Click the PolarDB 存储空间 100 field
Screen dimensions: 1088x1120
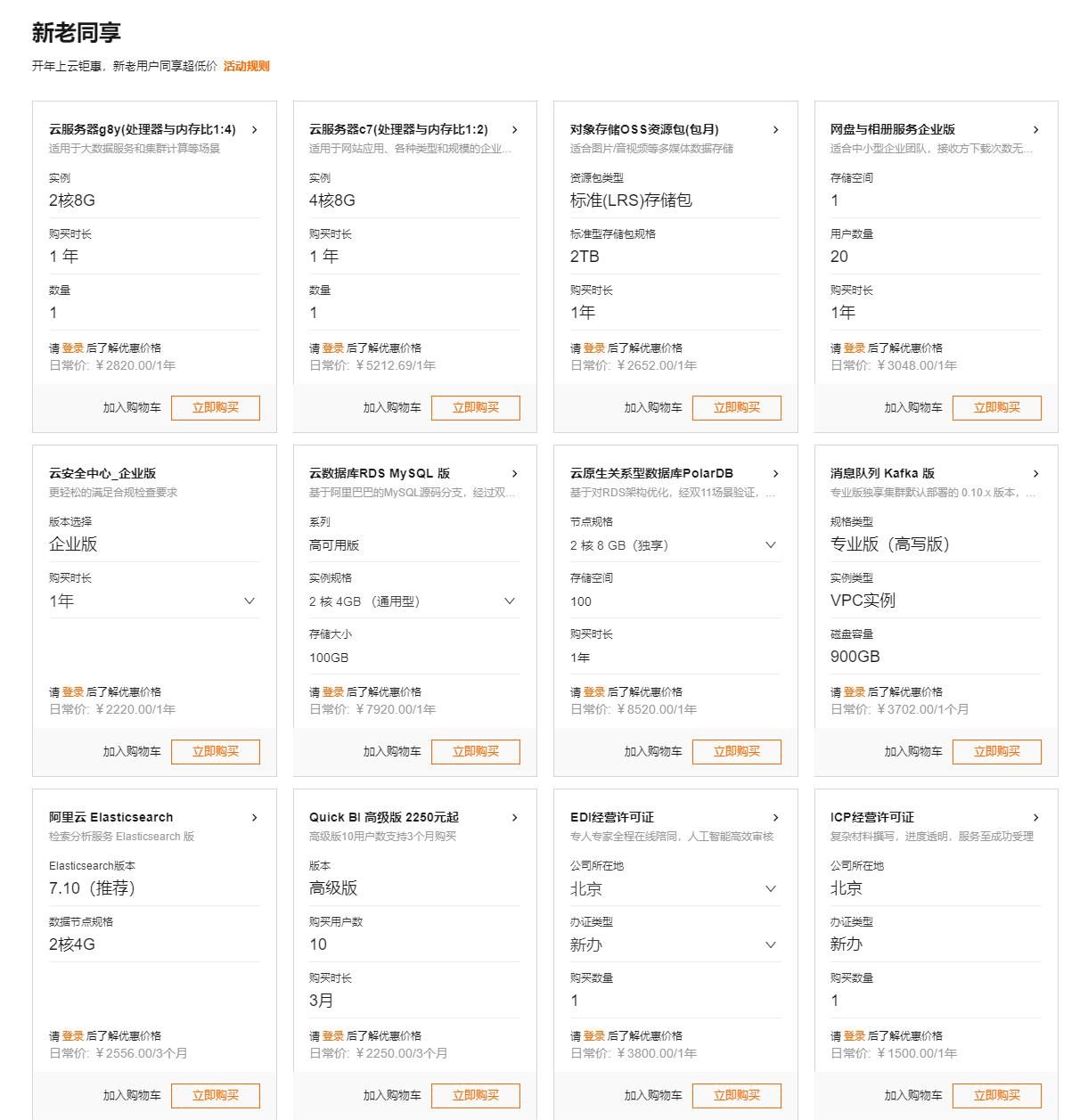click(675, 601)
